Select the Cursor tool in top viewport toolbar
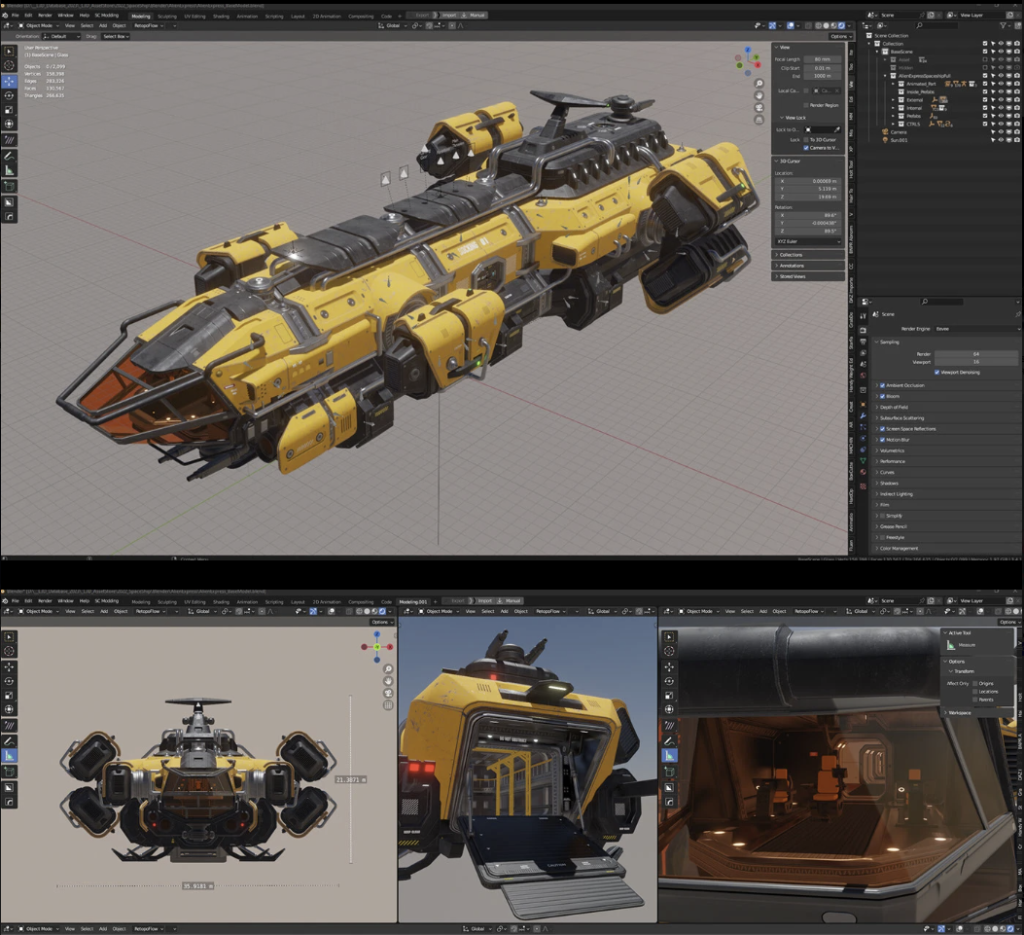The height and width of the screenshot is (935, 1024). tap(9, 65)
